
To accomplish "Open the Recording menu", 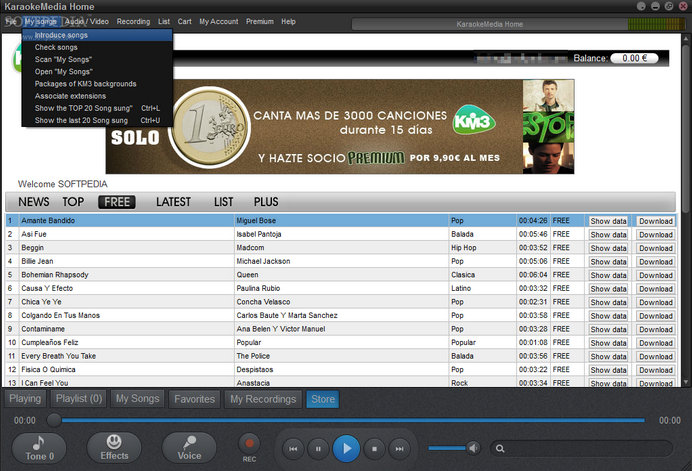I will 133,21.
